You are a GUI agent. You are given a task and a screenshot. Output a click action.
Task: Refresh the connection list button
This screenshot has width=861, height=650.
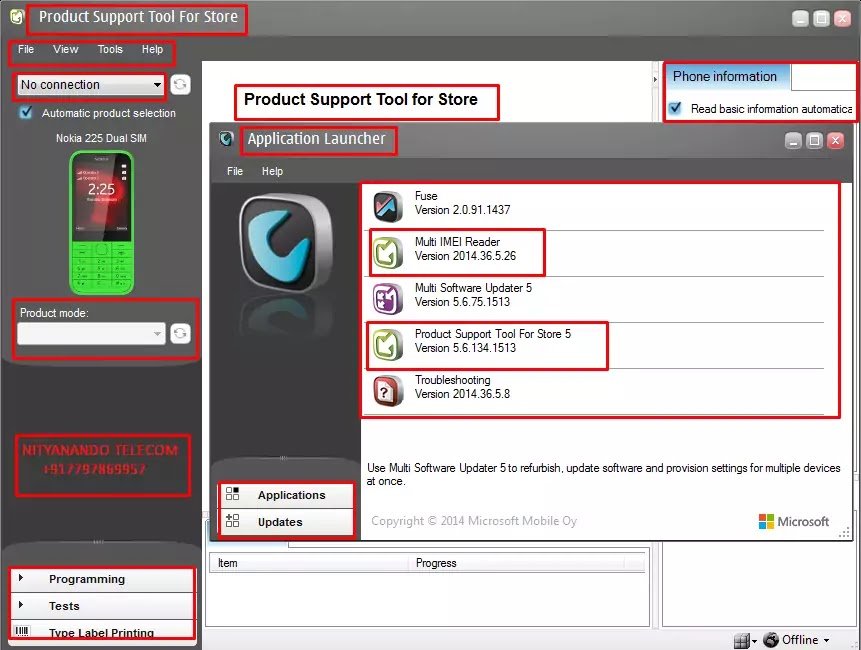click(x=180, y=85)
